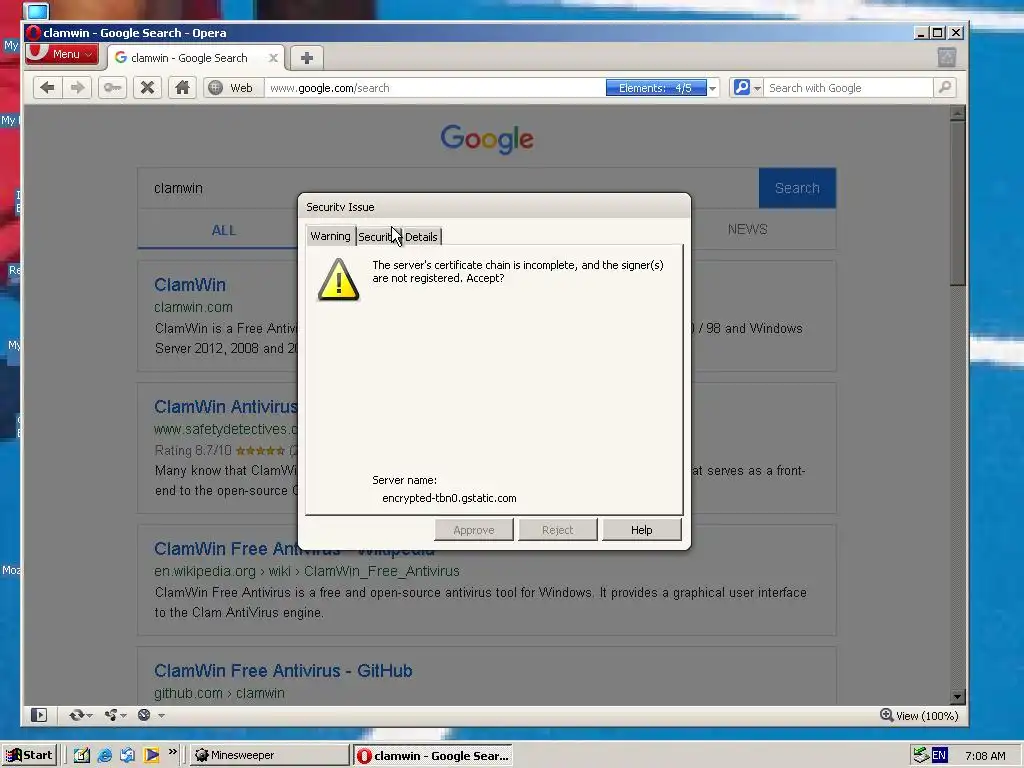Click the Help button in Security Issue
1024x768 pixels.
(x=641, y=530)
